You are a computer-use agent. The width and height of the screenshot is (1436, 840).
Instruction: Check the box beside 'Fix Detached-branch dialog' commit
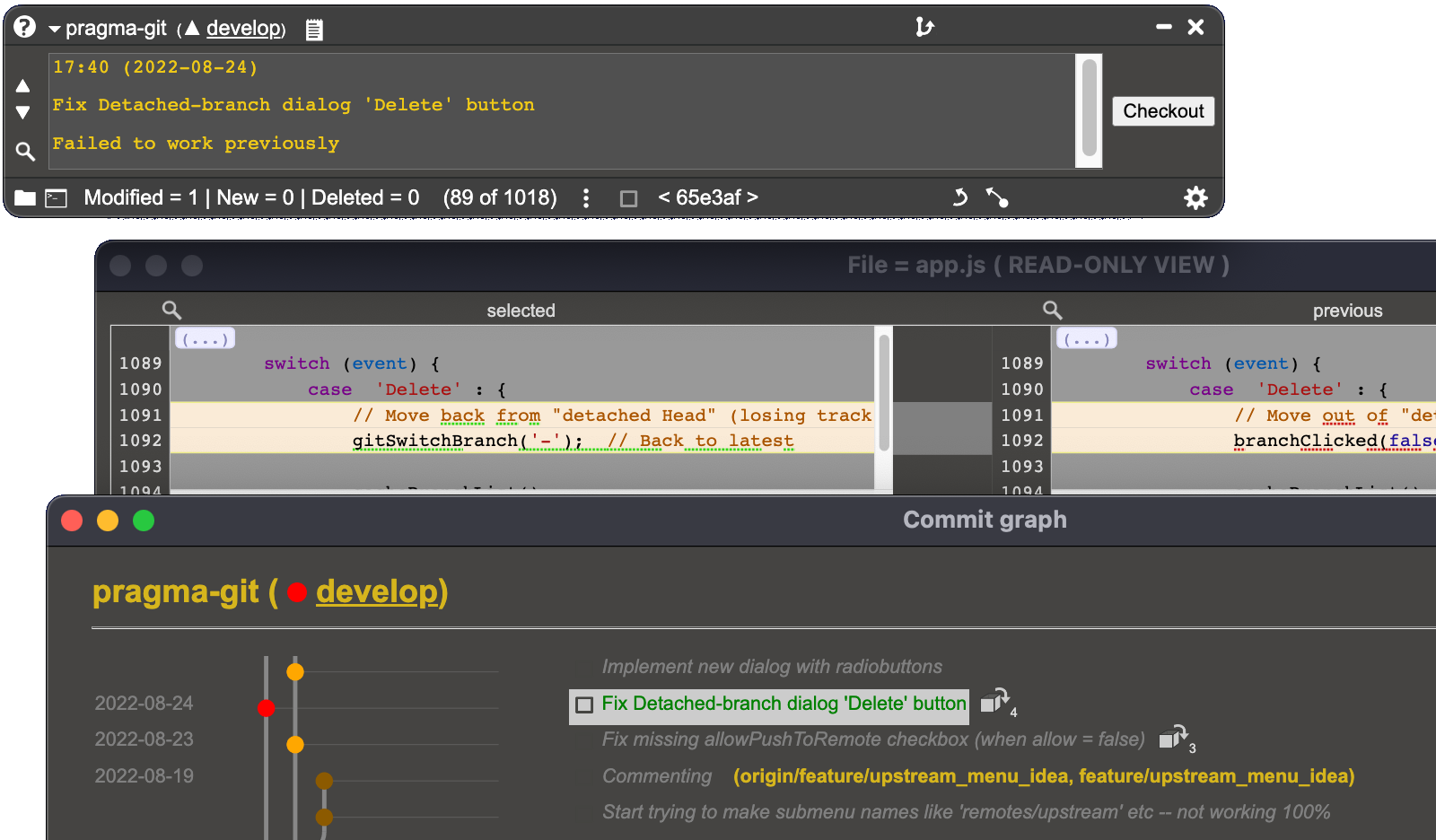(x=584, y=705)
